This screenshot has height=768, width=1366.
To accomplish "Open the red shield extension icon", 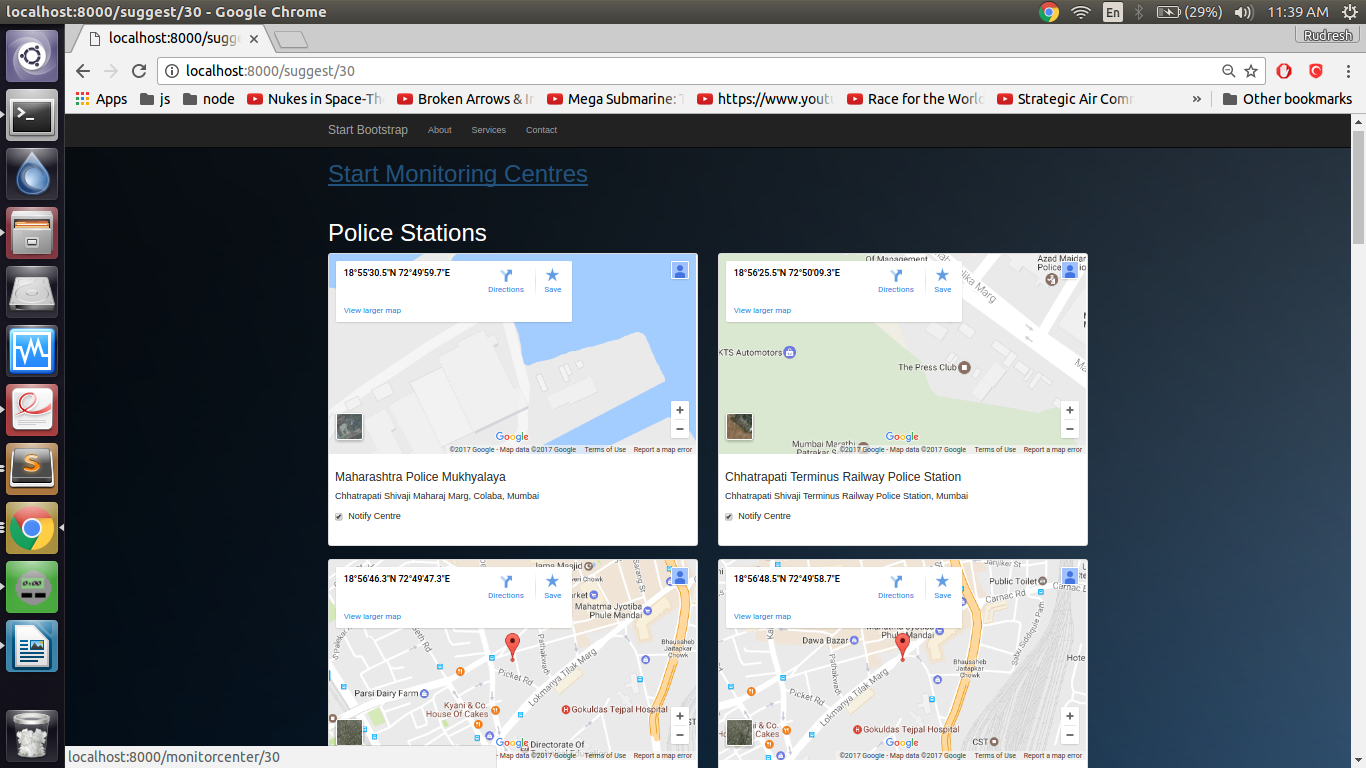I will click(x=1316, y=71).
